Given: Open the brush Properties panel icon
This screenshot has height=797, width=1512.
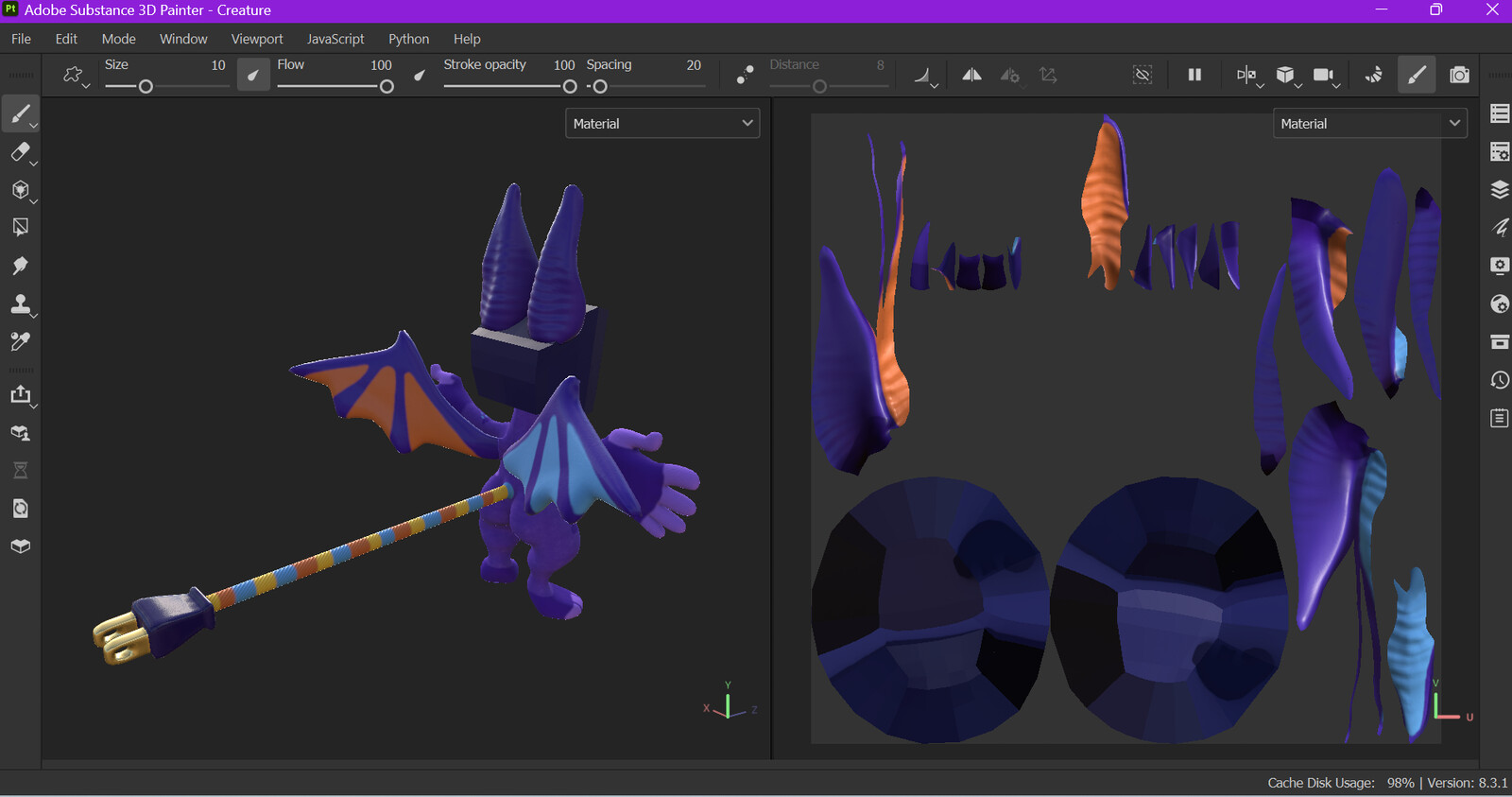Looking at the screenshot, I should pyautogui.click(x=1499, y=228).
